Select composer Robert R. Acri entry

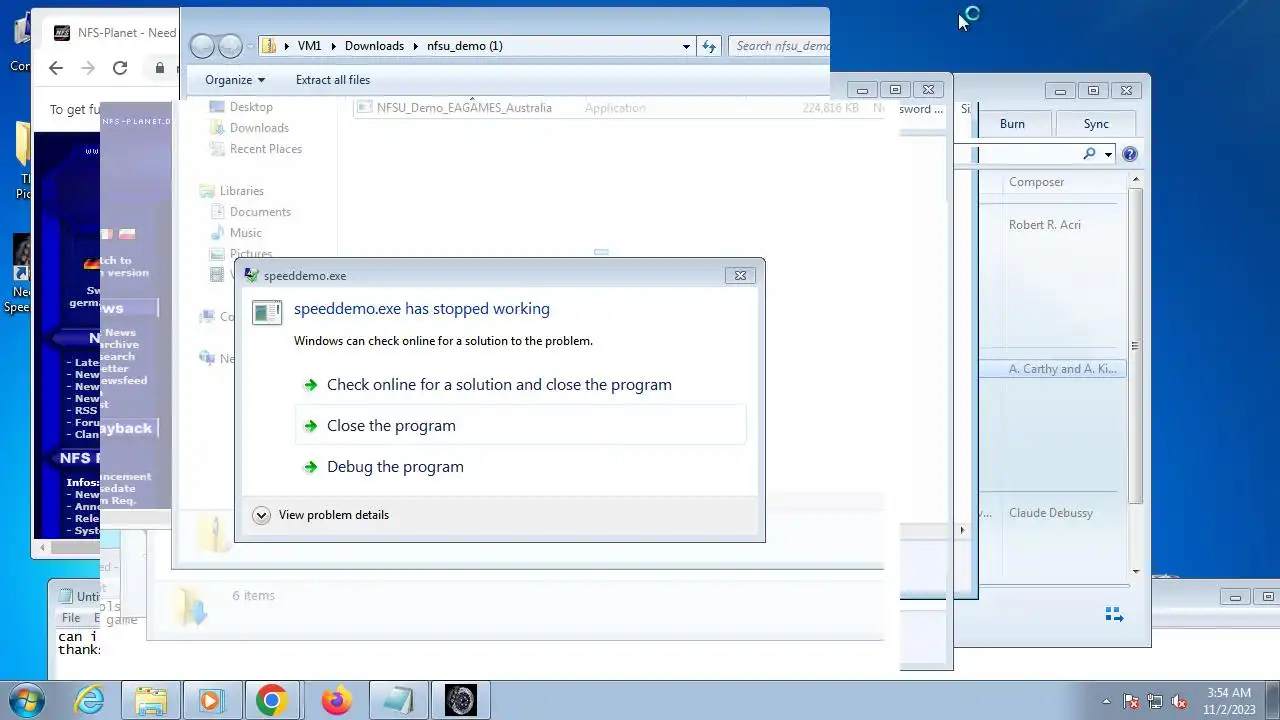pos(1045,225)
